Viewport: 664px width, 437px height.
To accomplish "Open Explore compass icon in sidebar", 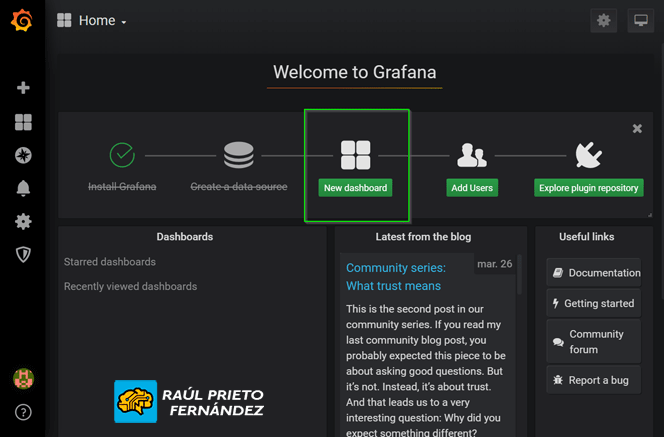I will (x=23, y=155).
